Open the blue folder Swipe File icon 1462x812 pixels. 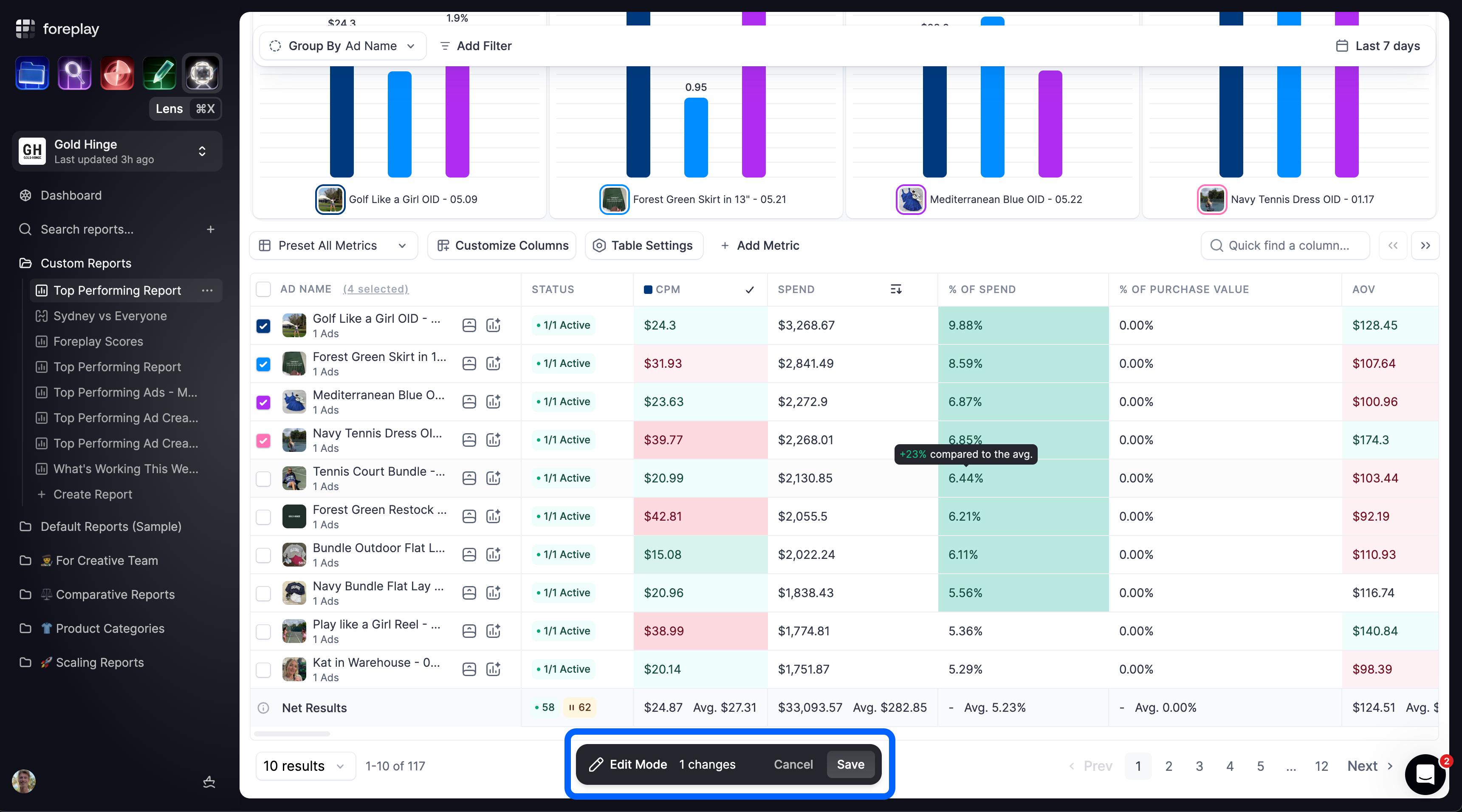coord(32,73)
